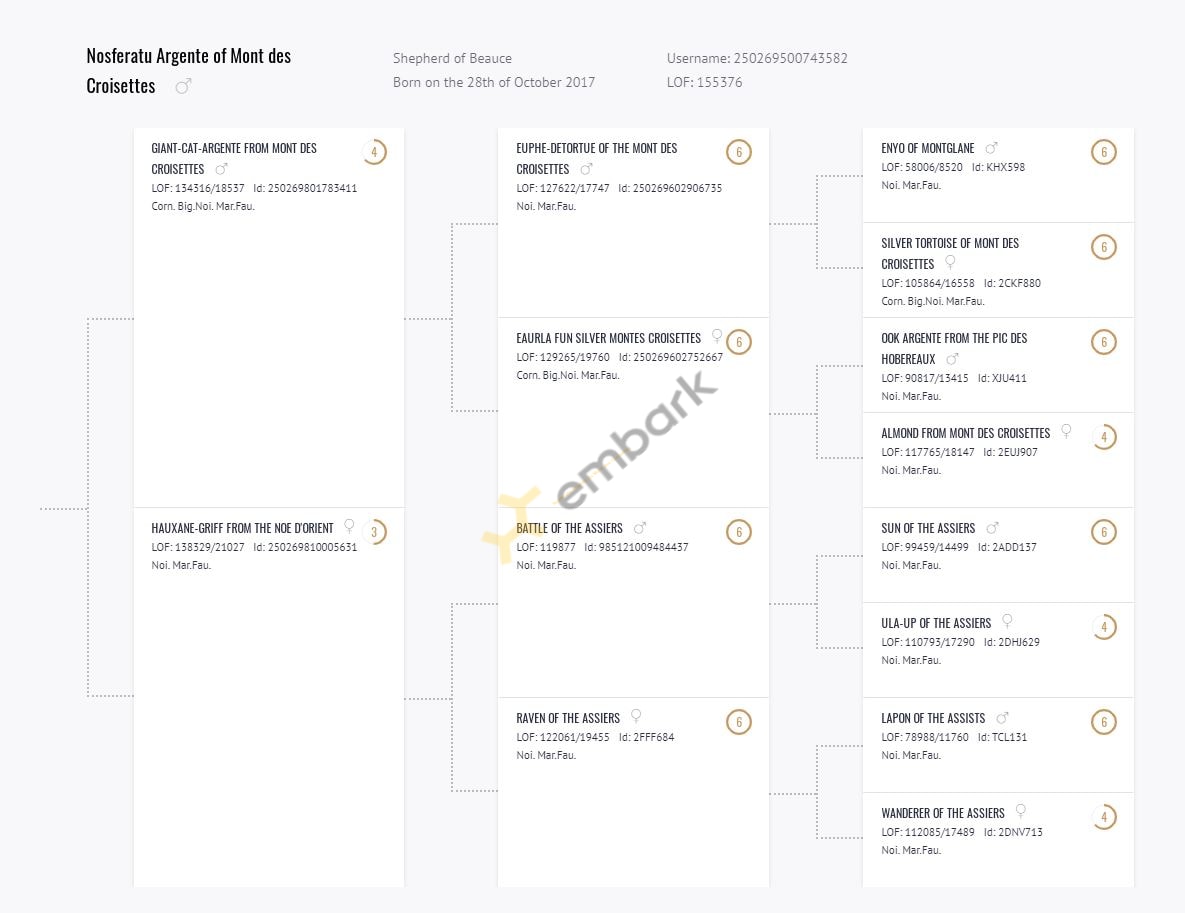Open Lapon of the Assists entry
Screen dimensions: 1185x913
(933, 718)
